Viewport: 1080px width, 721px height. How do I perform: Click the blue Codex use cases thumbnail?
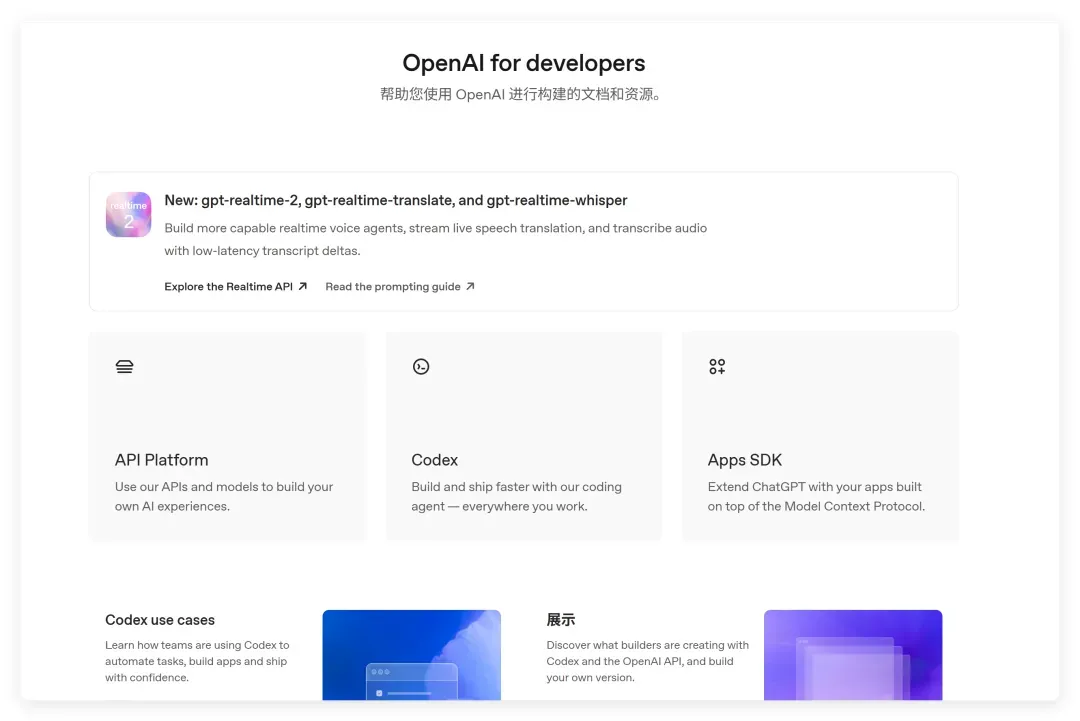click(411, 655)
